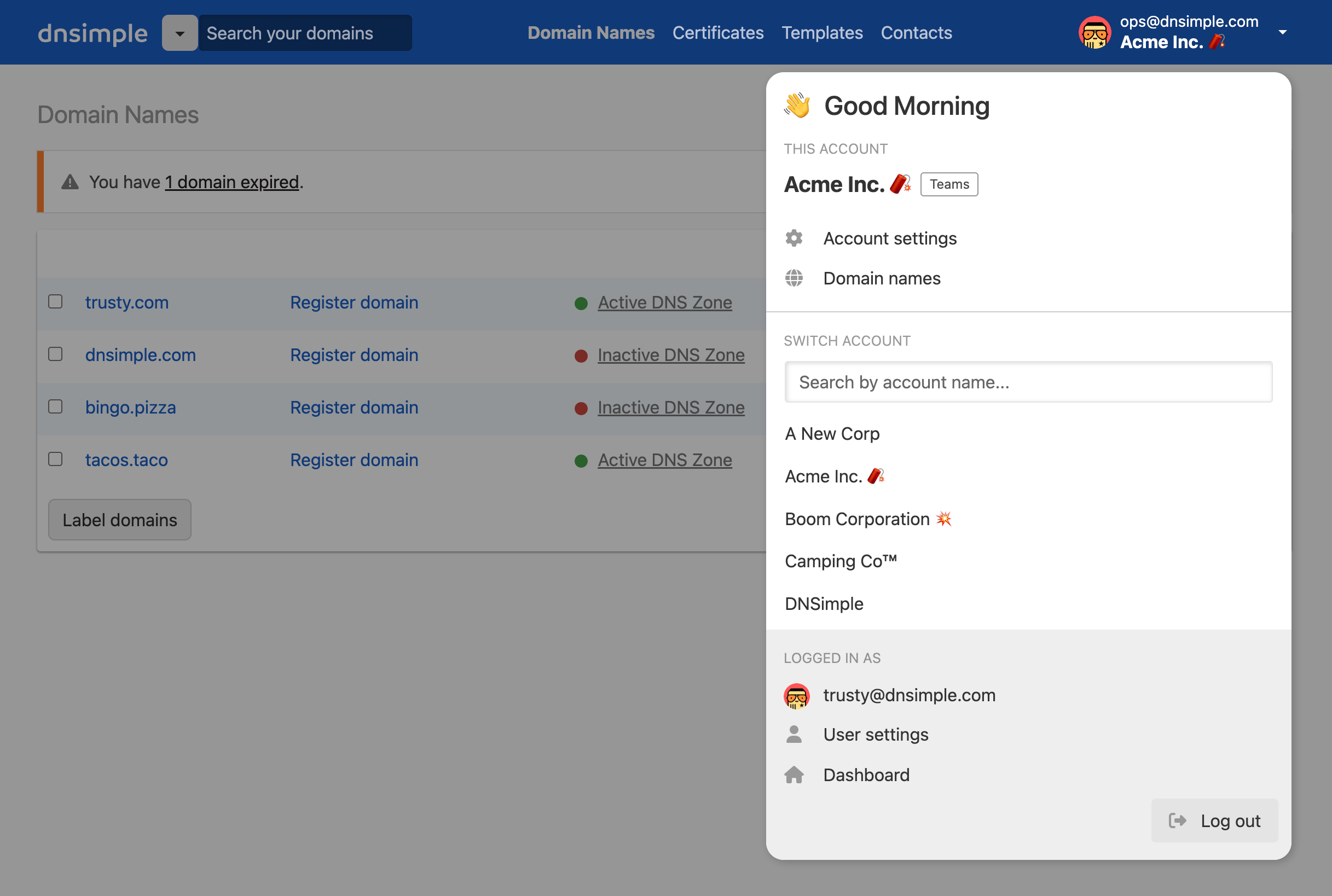
Task: Open Active DNS Zone for trusty.com
Action: (x=664, y=302)
